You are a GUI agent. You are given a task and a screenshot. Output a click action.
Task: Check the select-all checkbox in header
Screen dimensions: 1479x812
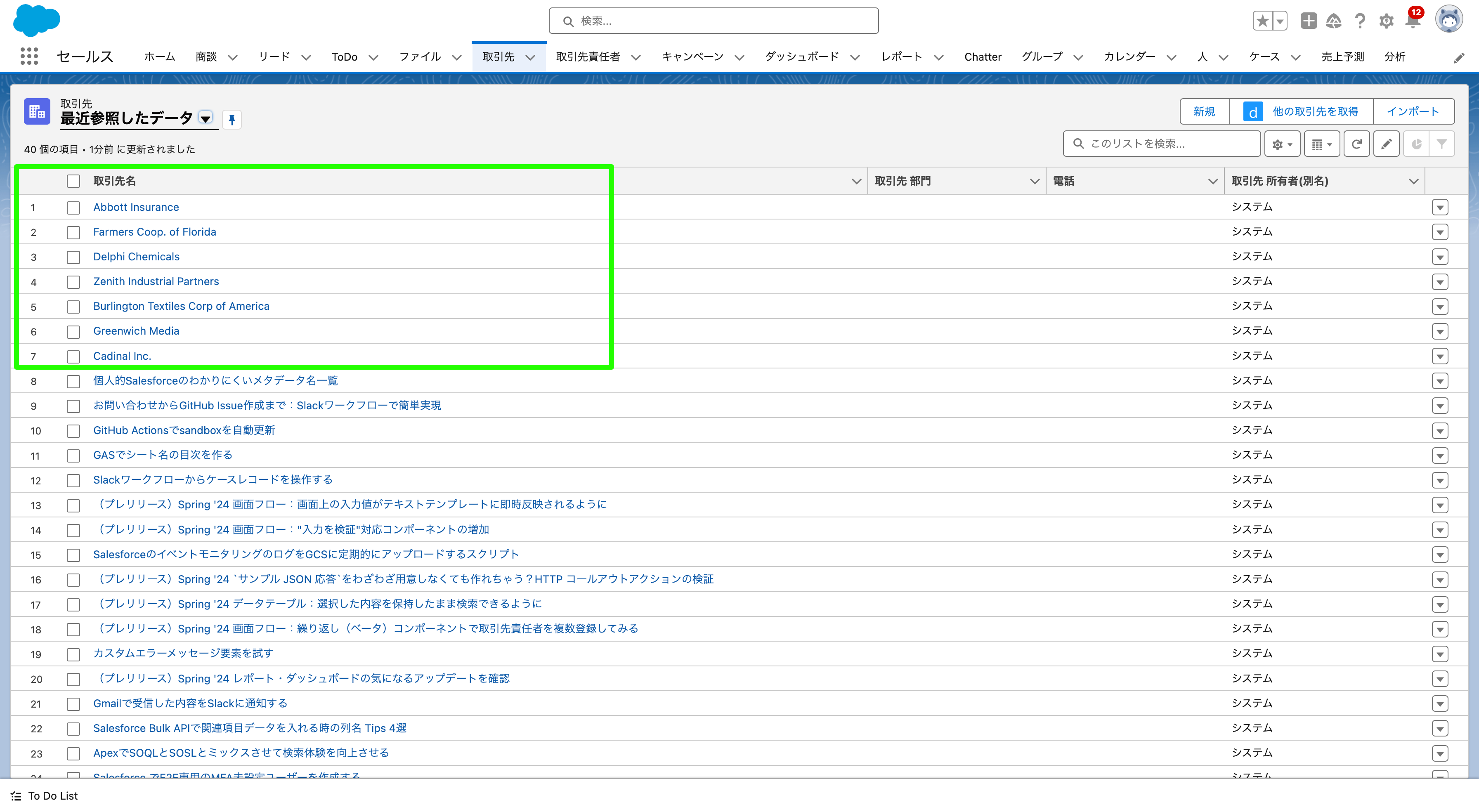pyautogui.click(x=73, y=181)
